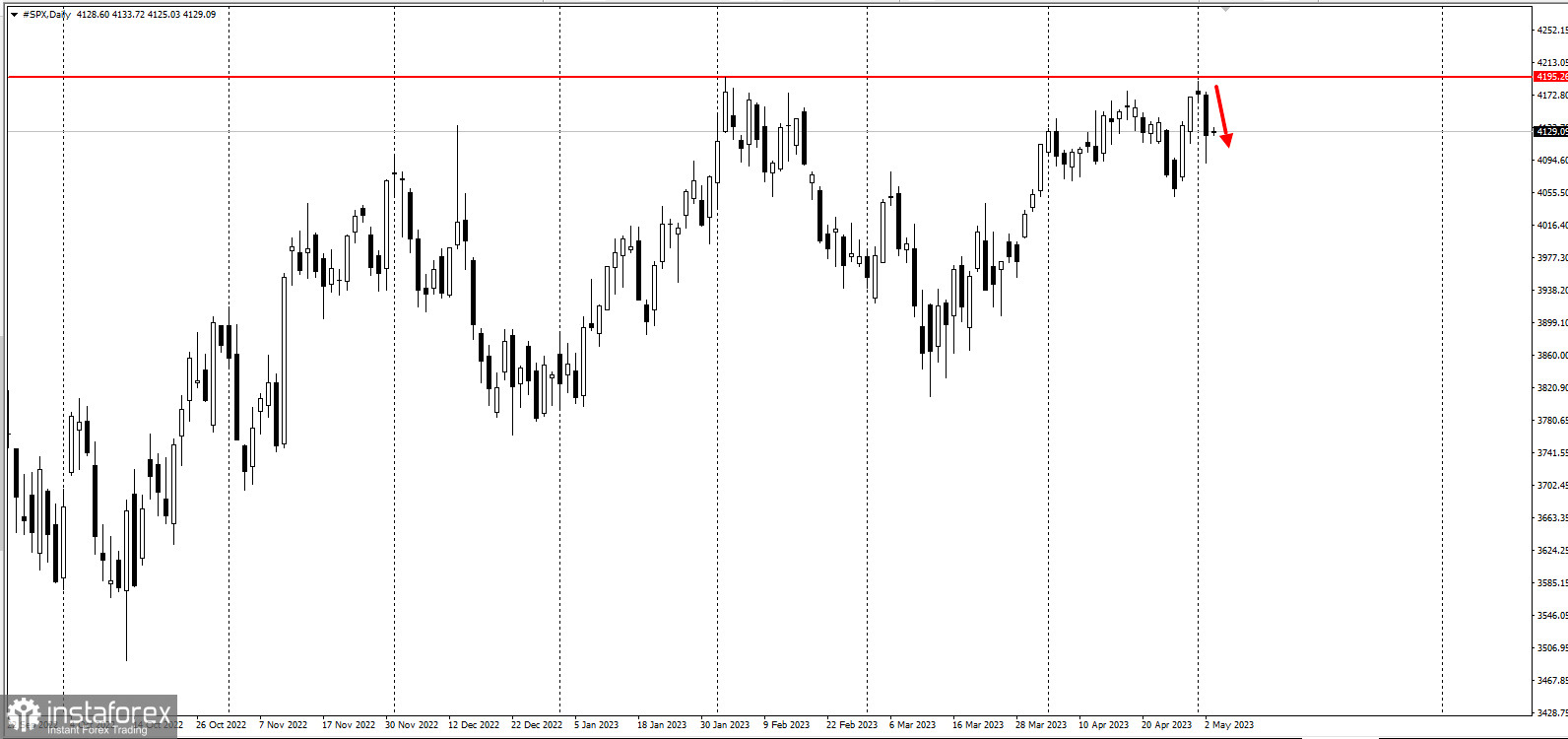Click the 4172.80 price axis label
This screenshot has height=739, width=1568.
tap(1552, 96)
